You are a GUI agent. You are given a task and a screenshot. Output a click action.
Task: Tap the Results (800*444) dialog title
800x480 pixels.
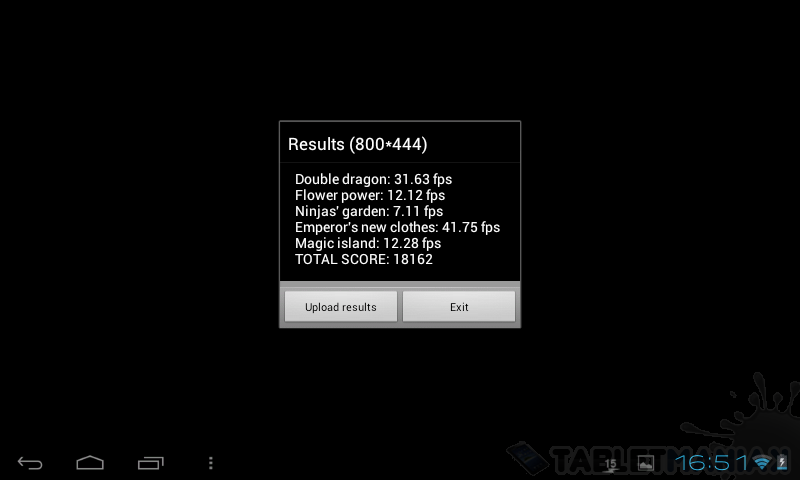point(358,144)
